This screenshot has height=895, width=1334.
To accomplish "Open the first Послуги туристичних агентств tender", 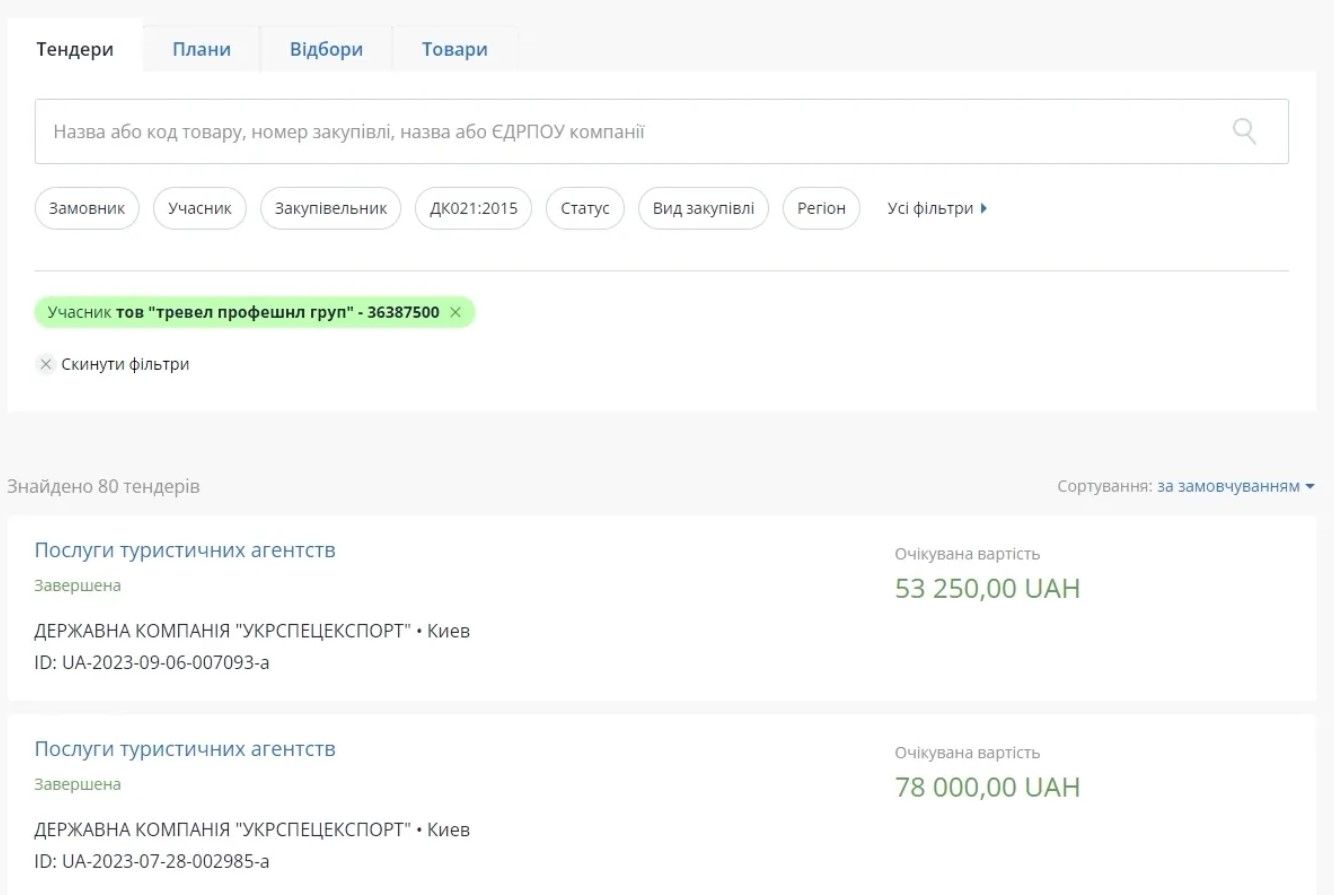I will click(x=185, y=550).
